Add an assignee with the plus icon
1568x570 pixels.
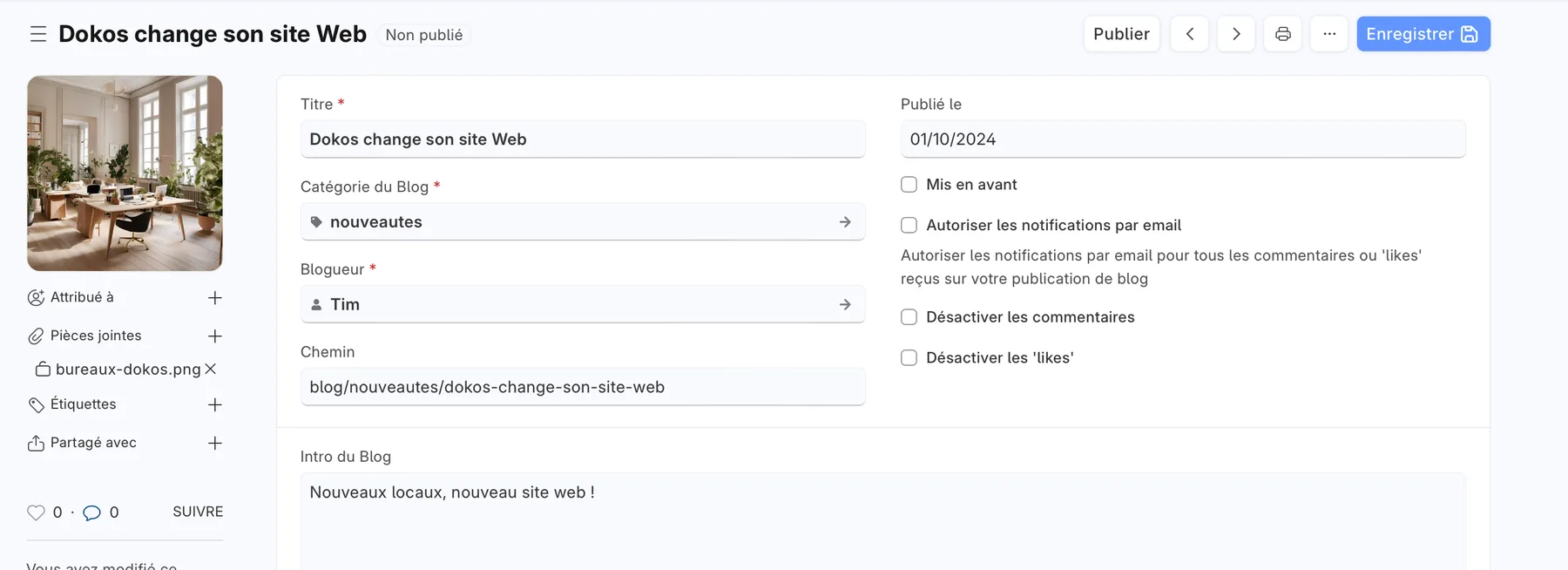(215, 298)
